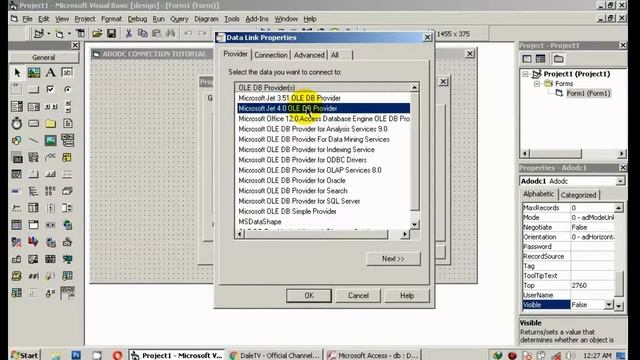Open Add Standard EXE Project dropdown arrow
Image resolution: width=640 pixels, height=360 pixels.
49,34
